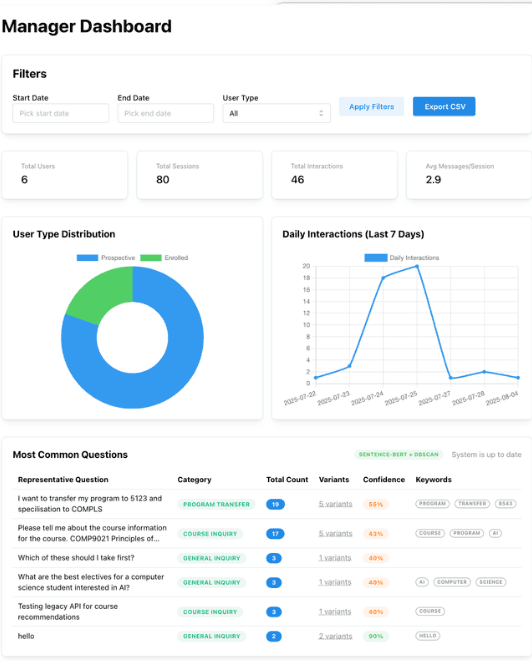Screen dimensions: 532x661
Task: Open 5 variants for the COMP9021 course question
Action: pos(336,533)
